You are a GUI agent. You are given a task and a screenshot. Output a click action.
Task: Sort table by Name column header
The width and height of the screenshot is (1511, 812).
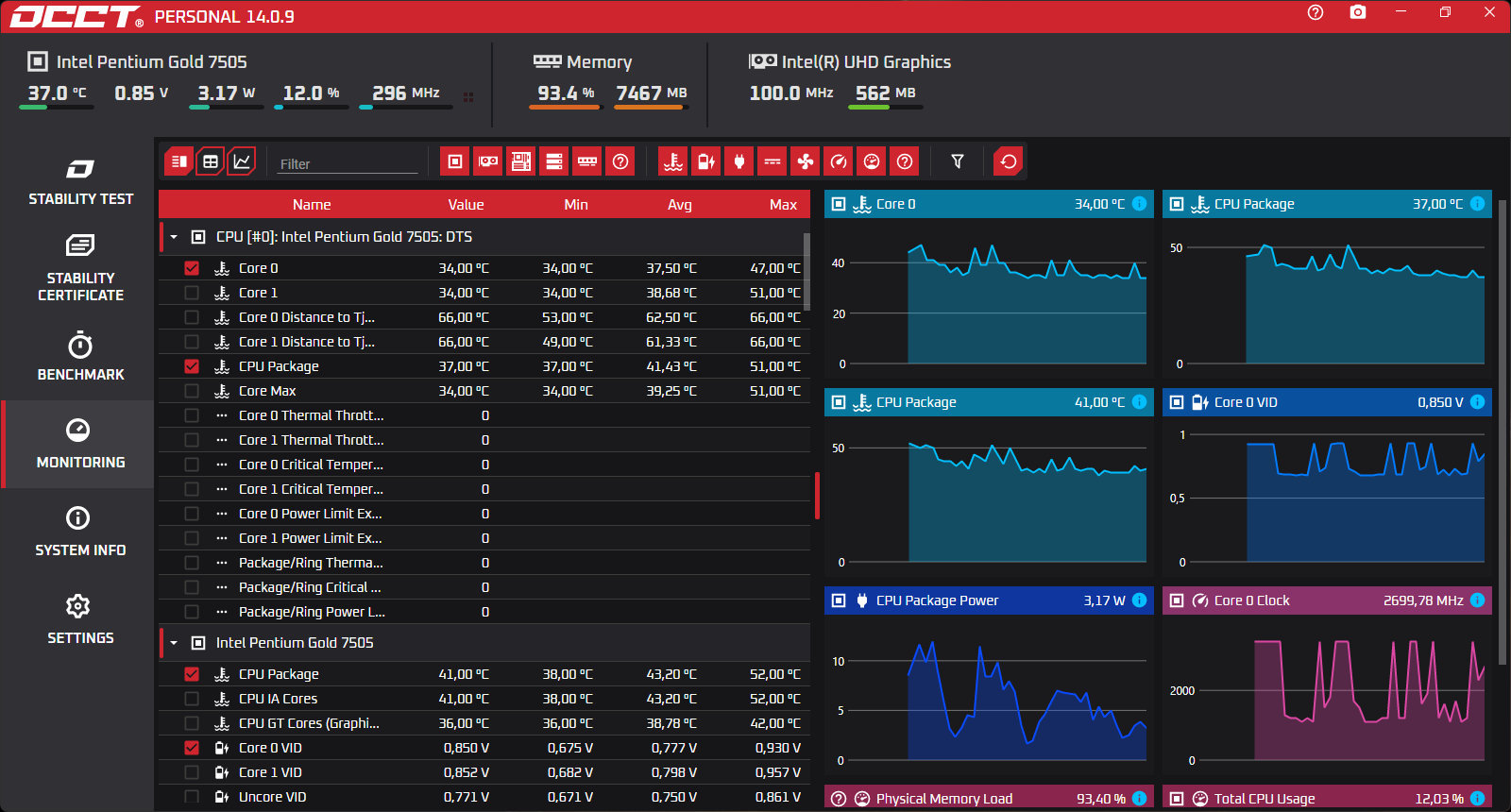click(x=312, y=204)
